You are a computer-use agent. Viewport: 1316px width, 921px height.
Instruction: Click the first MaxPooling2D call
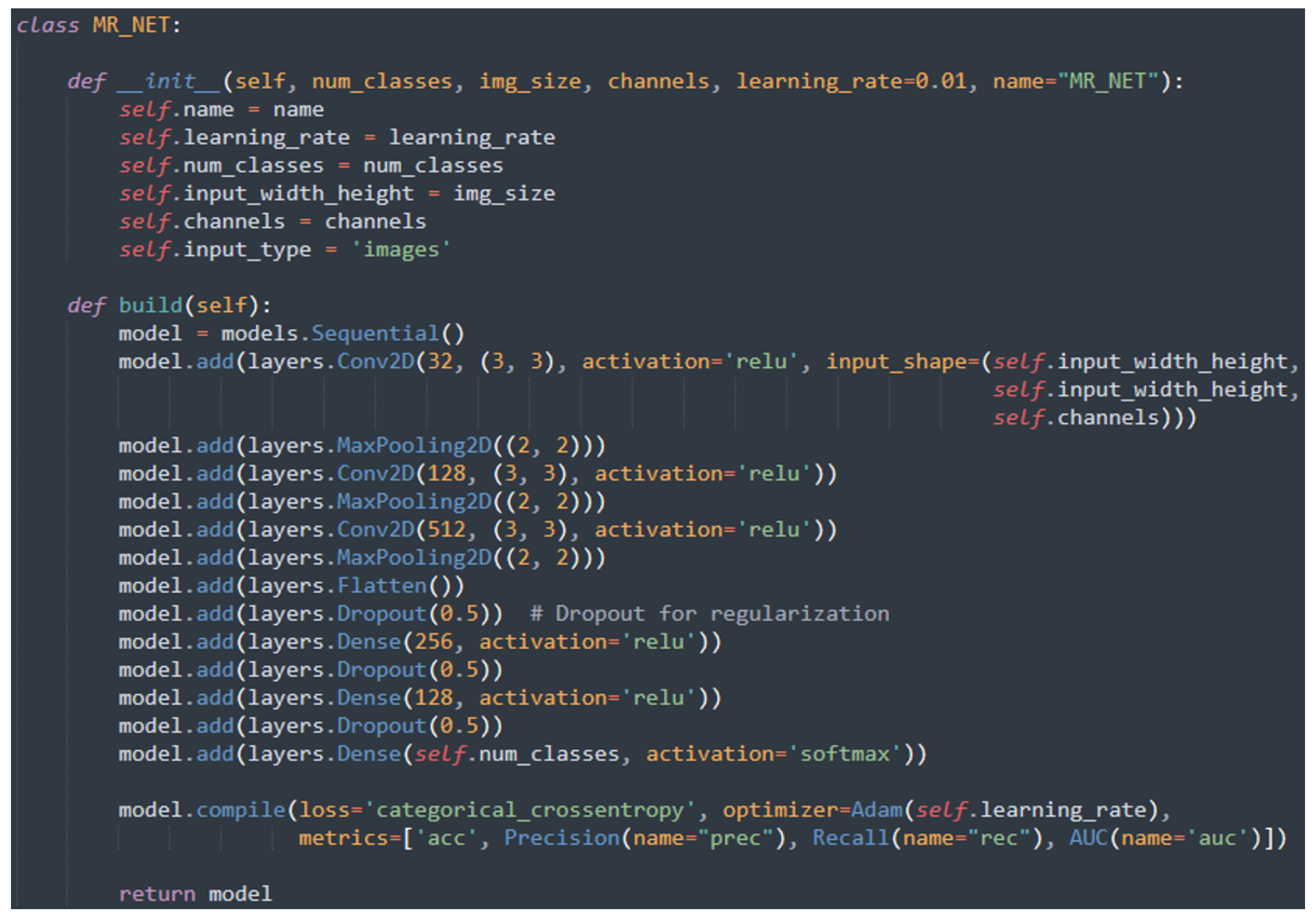(x=414, y=446)
